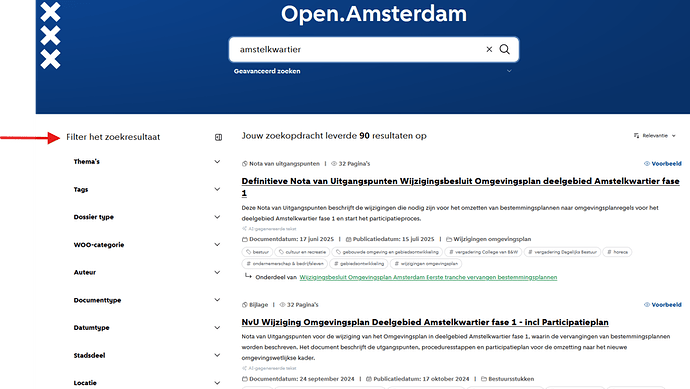Click the Filter het zoekresultaat heading
The image size is (690, 389).
click(x=113, y=137)
